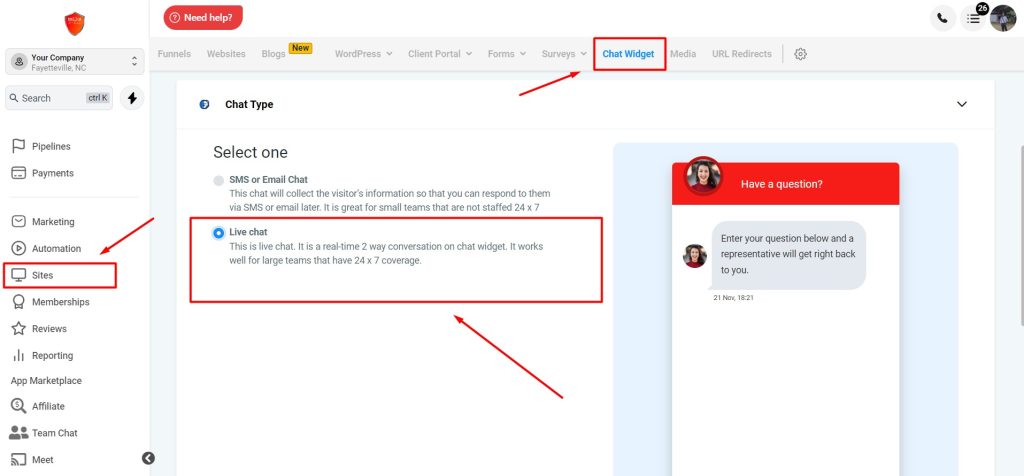The image size is (1024, 476).
Task: Click the Affiliate dollar search icon
Action: (x=18, y=405)
